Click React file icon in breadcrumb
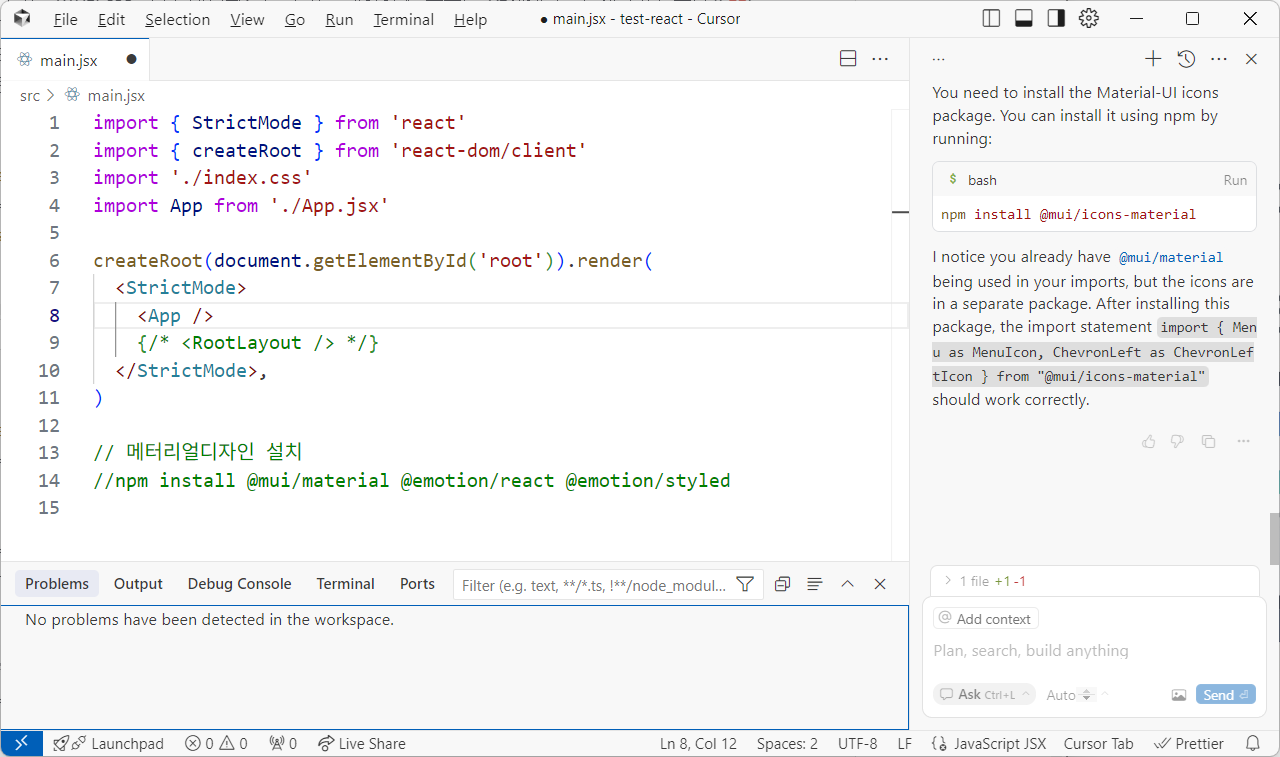 coord(72,96)
